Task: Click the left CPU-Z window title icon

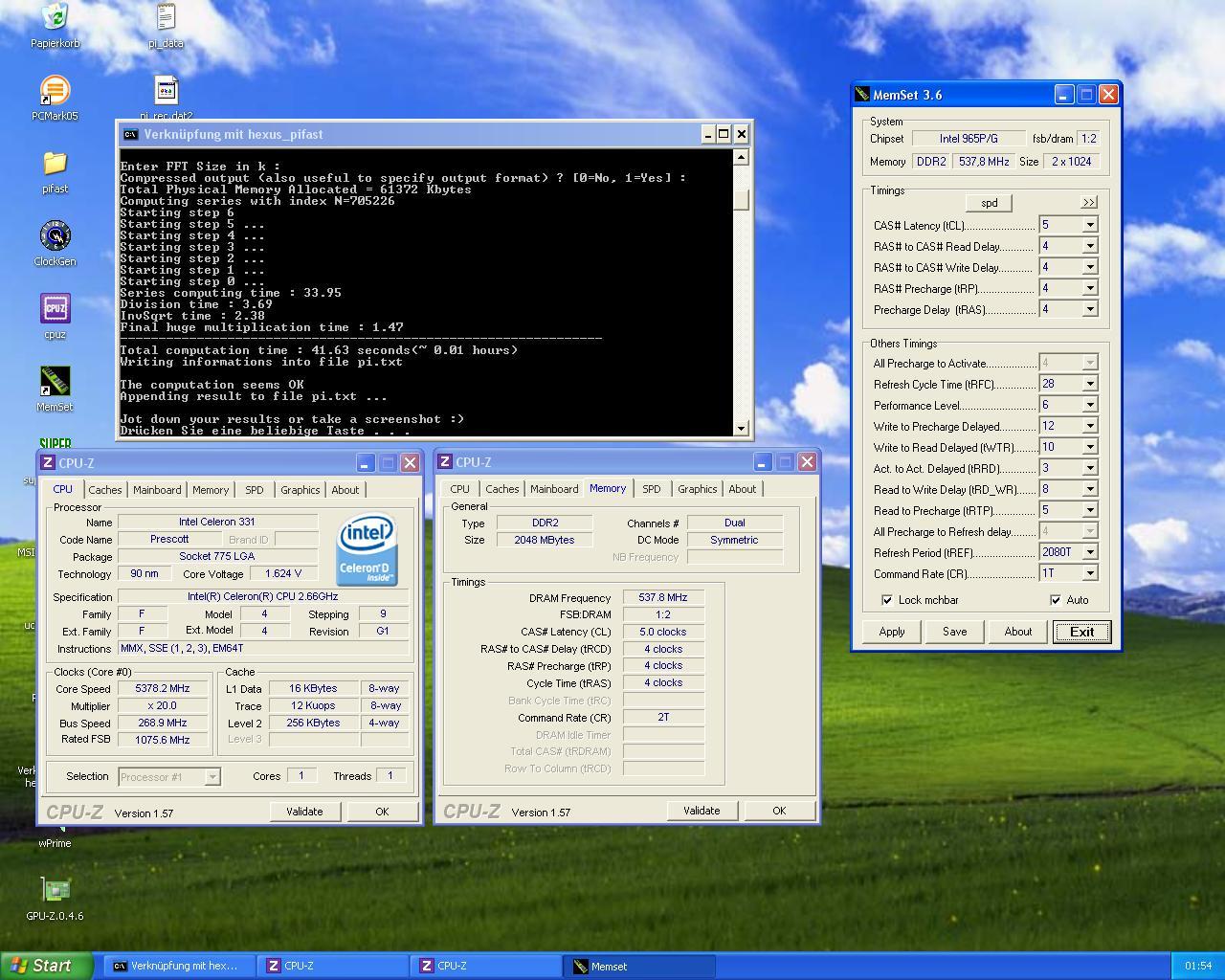Action: pos(48,462)
